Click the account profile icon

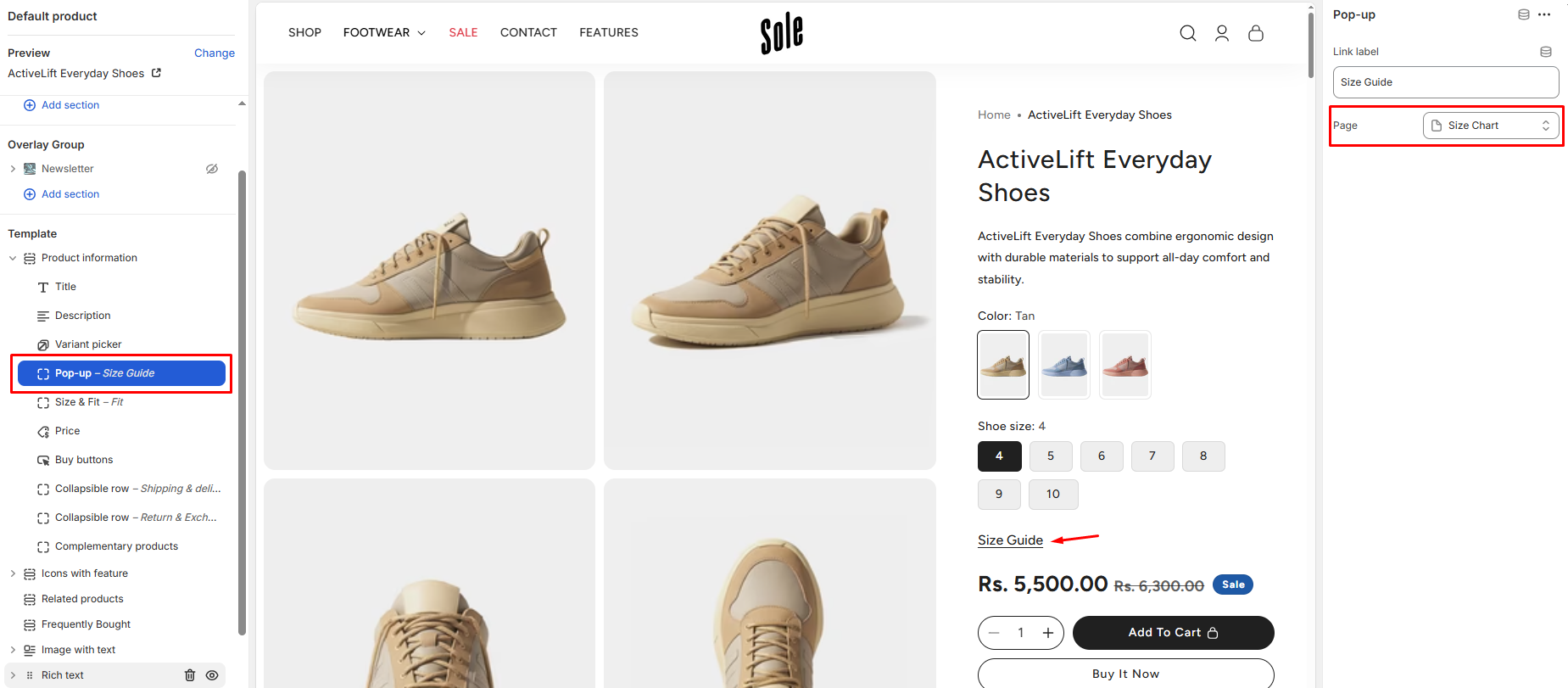(x=1222, y=33)
